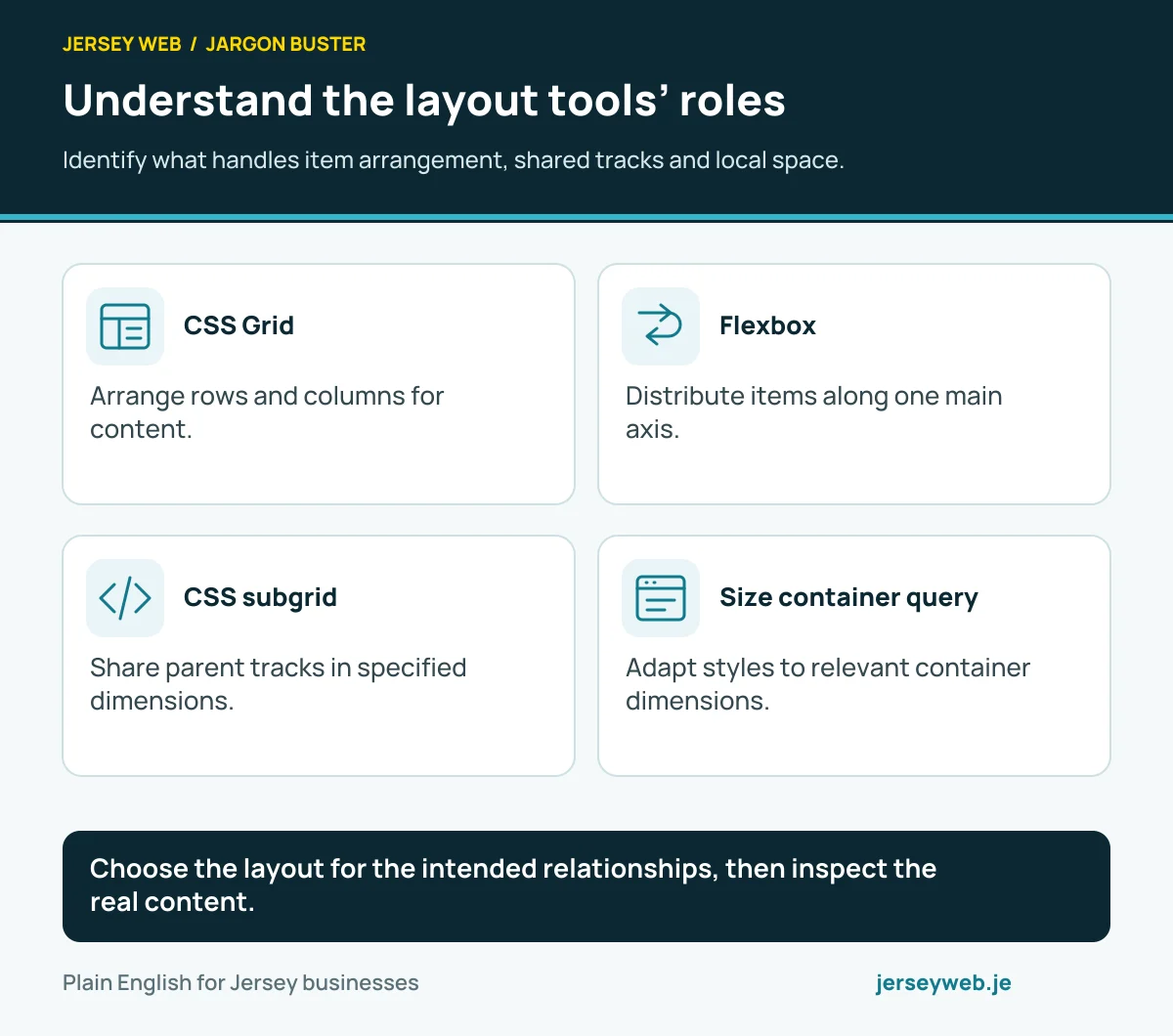This screenshot has height=1036, width=1173.
Task: Select the CSS Grid heading
Action: point(239,325)
